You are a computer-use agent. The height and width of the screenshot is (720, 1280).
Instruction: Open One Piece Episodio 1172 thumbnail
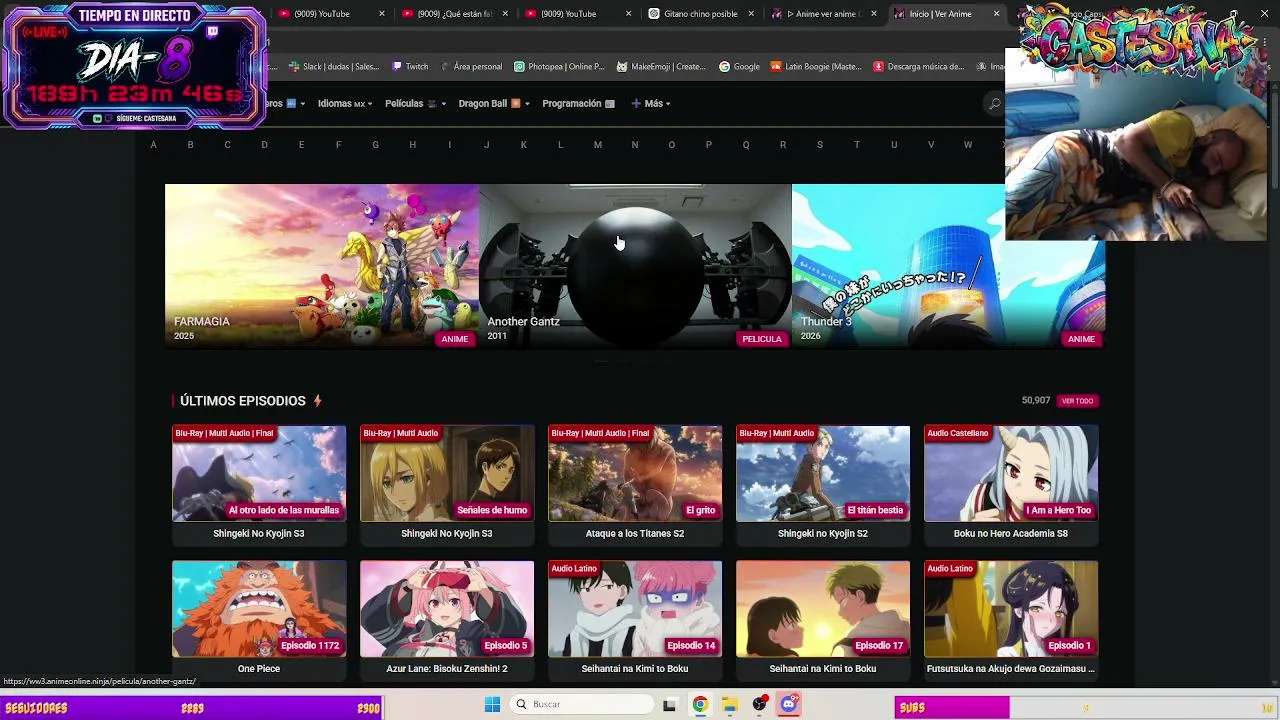[259, 609]
